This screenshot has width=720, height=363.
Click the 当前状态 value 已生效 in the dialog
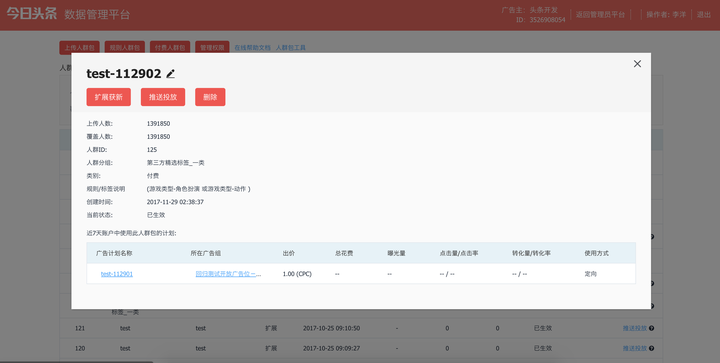(156, 215)
